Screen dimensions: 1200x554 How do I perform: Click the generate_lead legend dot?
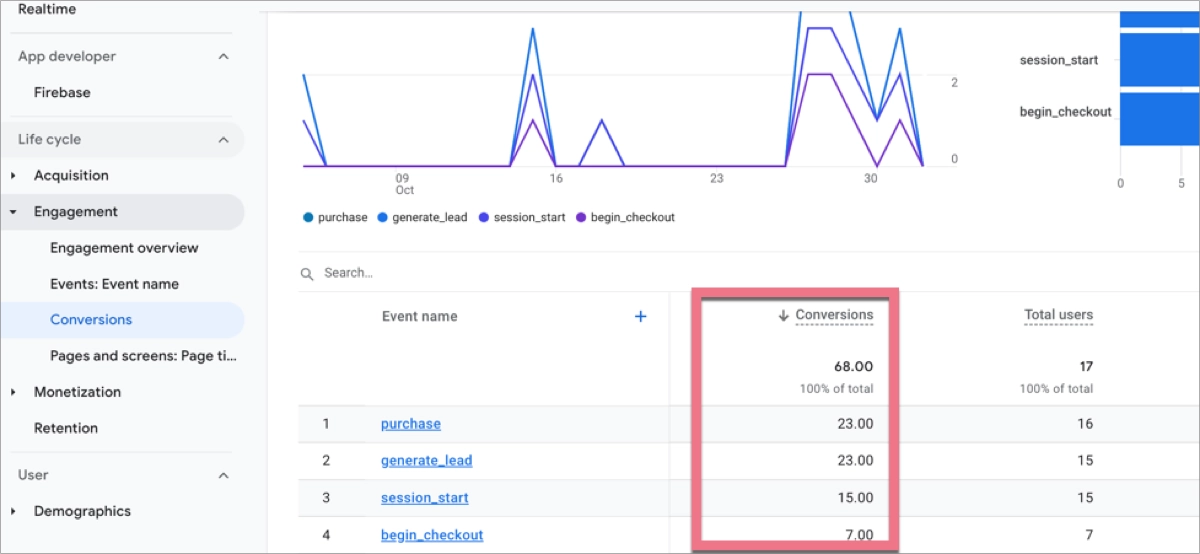(383, 217)
